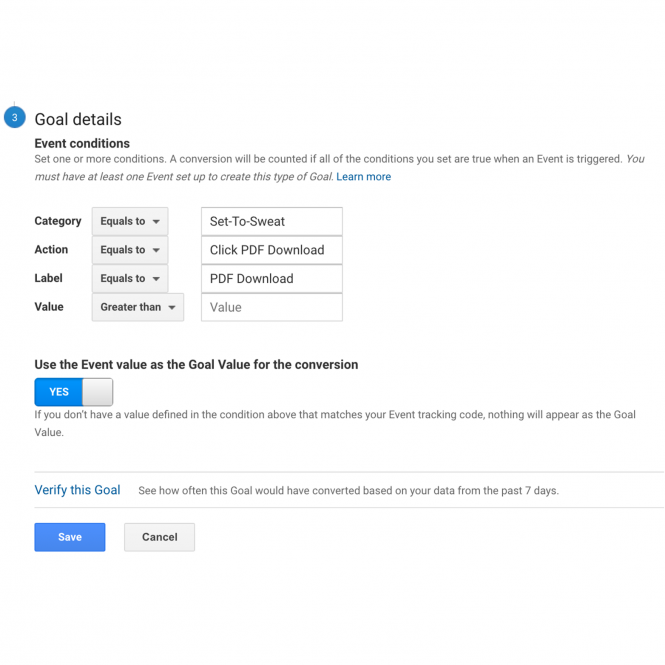665x665 pixels.
Task: Click the Label field 'PDF Download'
Action: (x=272, y=279)
